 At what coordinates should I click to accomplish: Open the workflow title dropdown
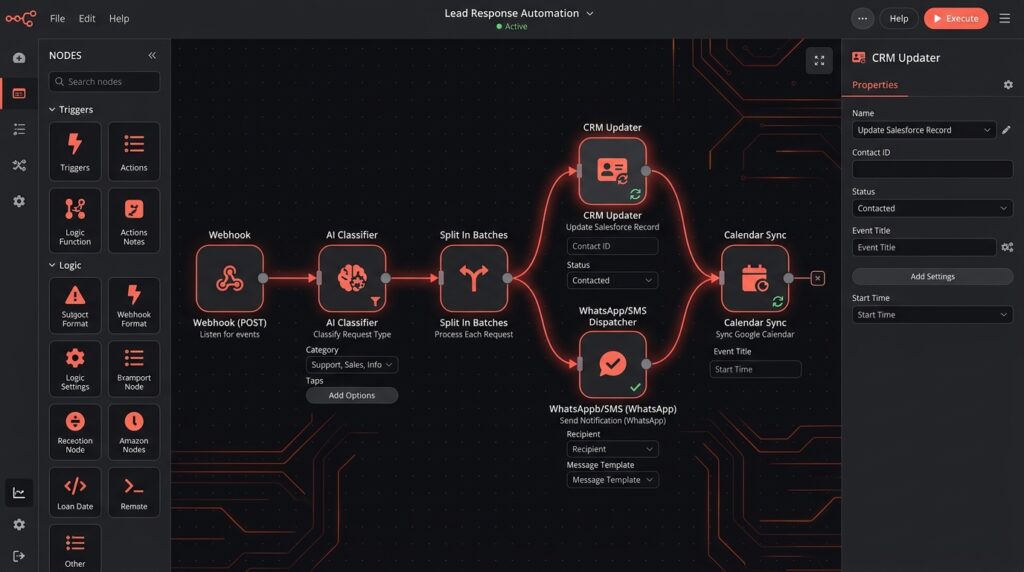click(x=590, y=13)
